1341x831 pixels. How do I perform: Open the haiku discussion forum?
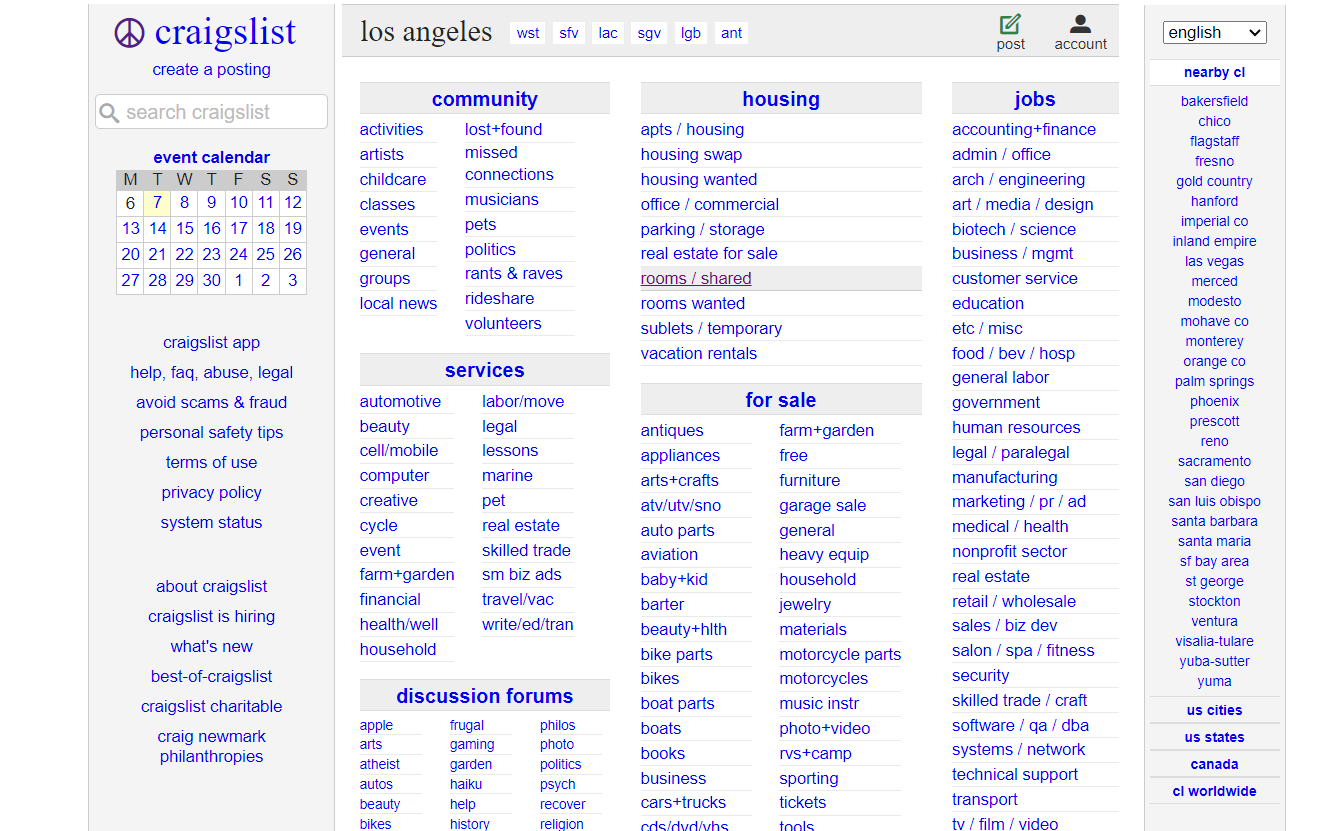point(466,784)
